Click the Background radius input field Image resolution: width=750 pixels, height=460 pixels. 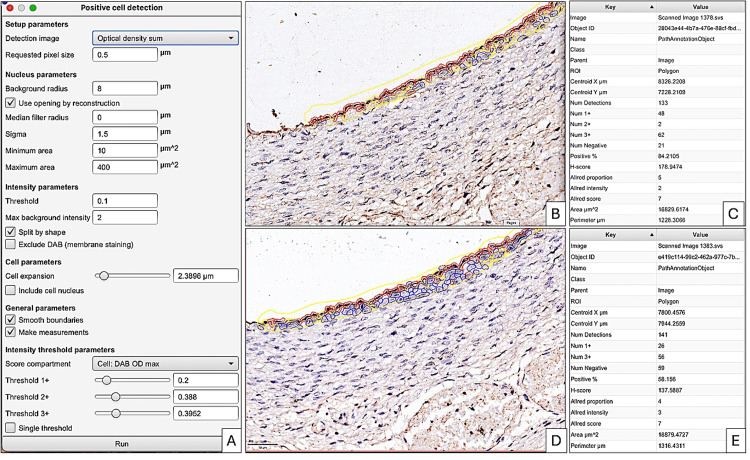coord(125,88)
